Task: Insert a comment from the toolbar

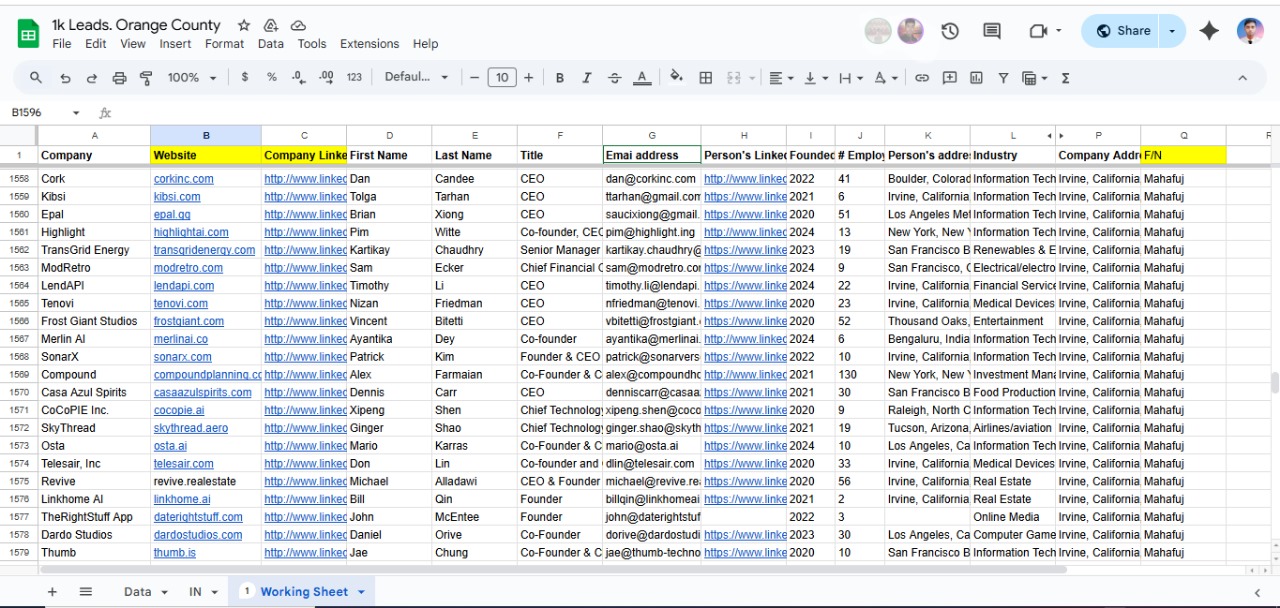Action: [949, 77]
